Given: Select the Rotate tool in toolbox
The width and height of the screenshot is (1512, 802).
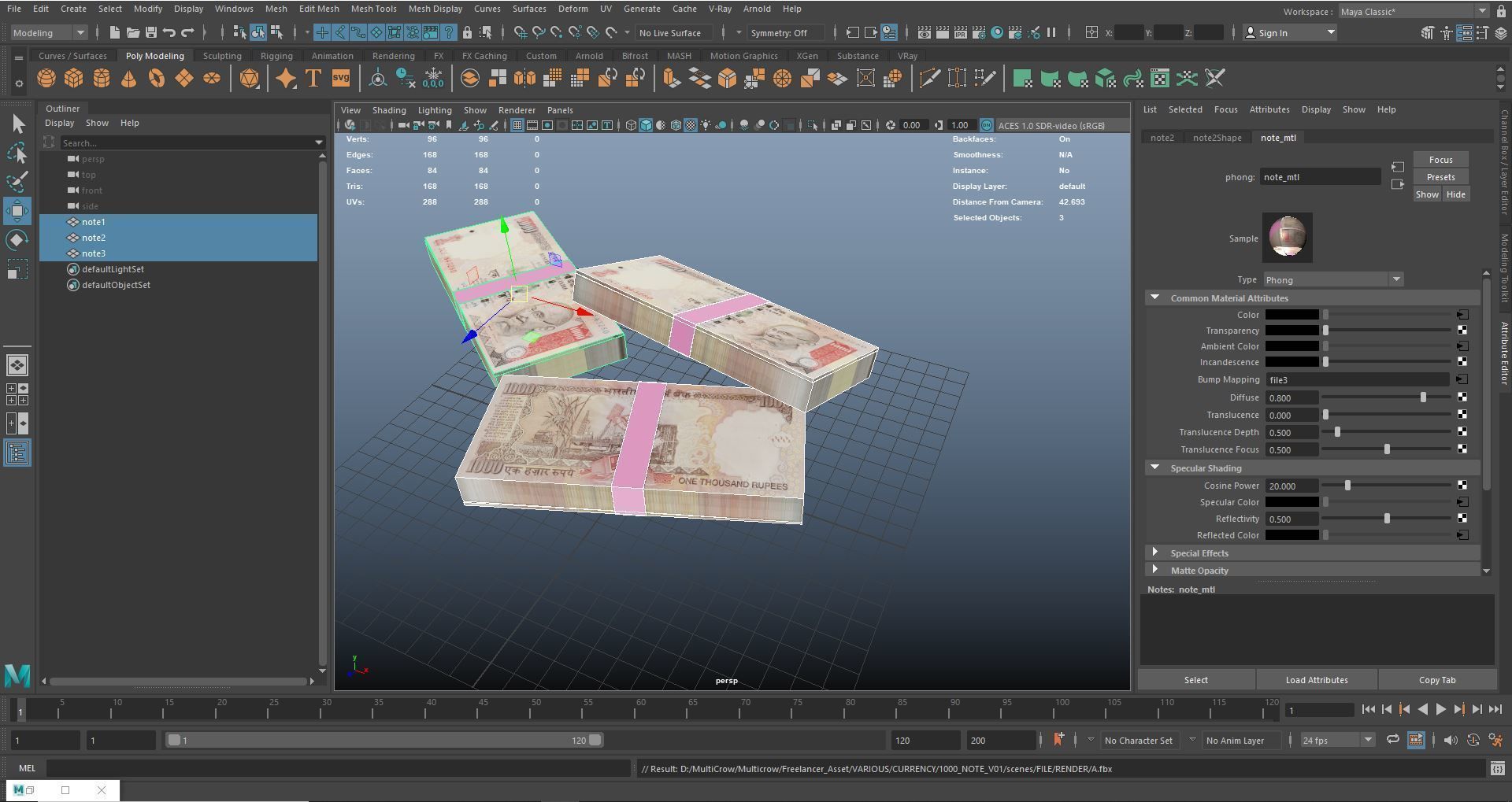Looking at the screenshot, I should tap(17, 240).
